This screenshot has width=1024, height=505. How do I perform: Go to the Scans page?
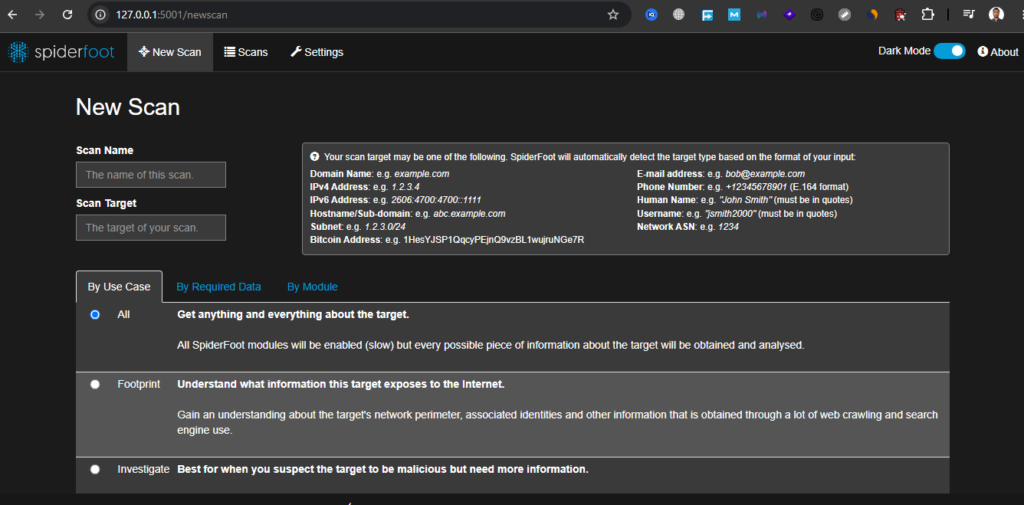coord(246,52)
